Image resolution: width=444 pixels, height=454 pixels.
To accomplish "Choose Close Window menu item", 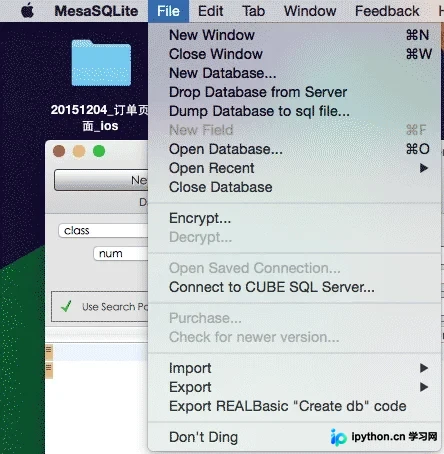I will coord(295,54).
